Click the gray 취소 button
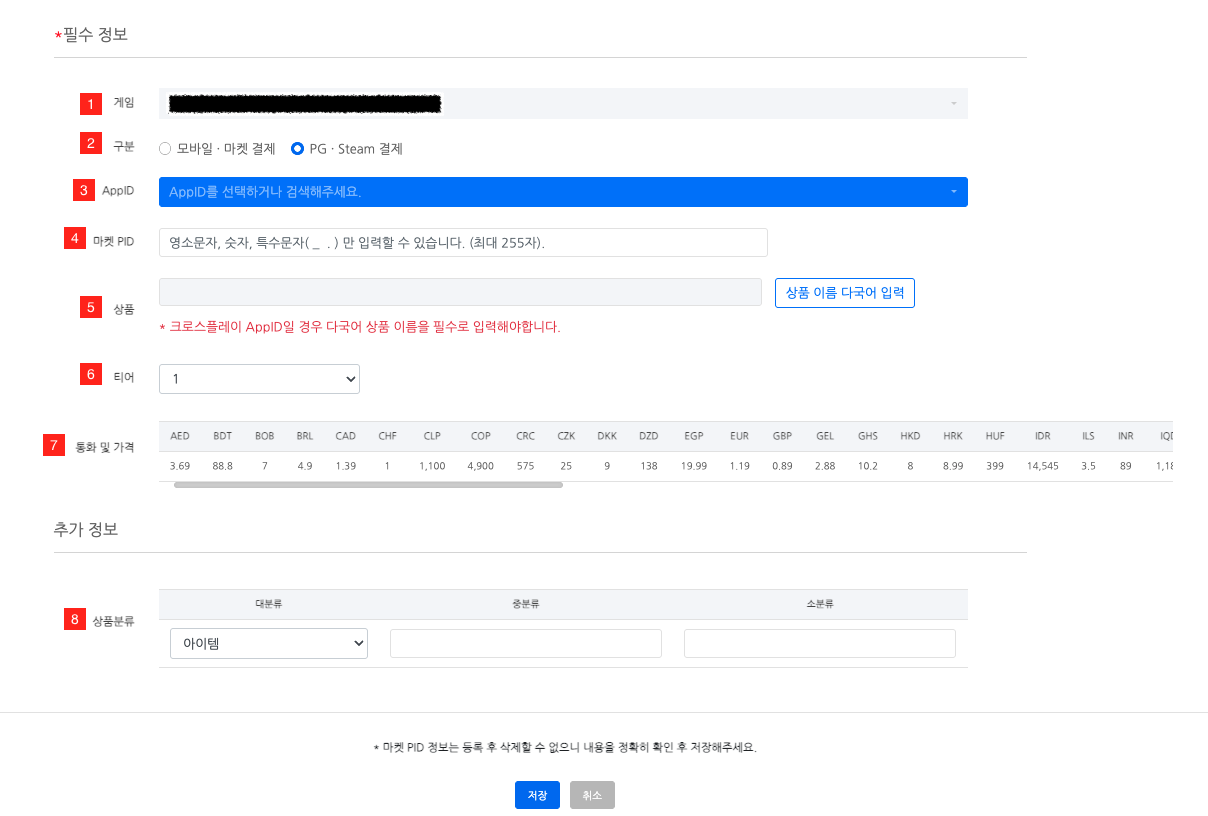Viewport: 1208px width, 816px height. point(592,795)
